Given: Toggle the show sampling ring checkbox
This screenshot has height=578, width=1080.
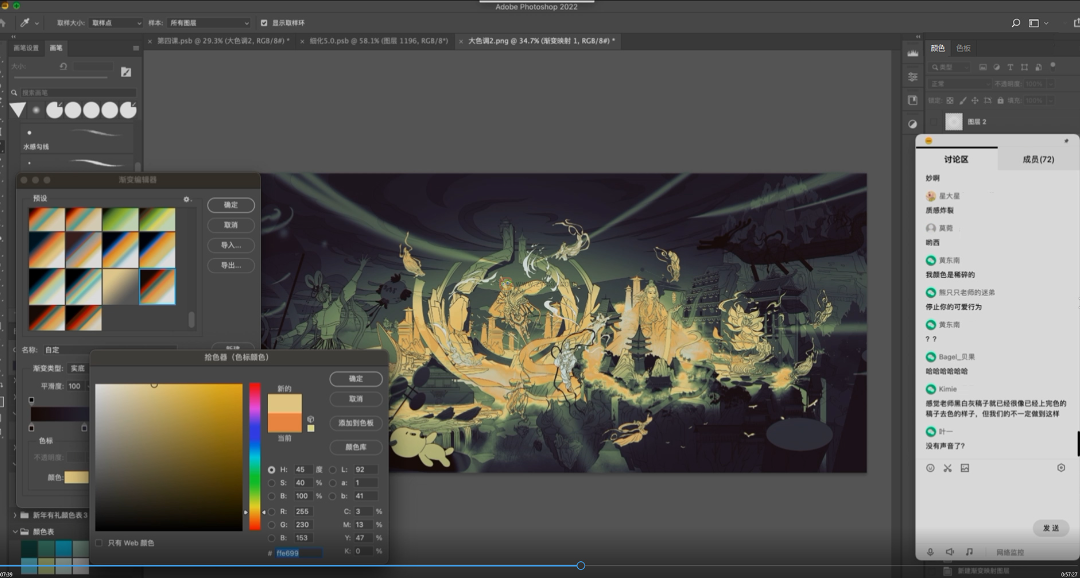Looking at the screenshot, I should [264, 23].
